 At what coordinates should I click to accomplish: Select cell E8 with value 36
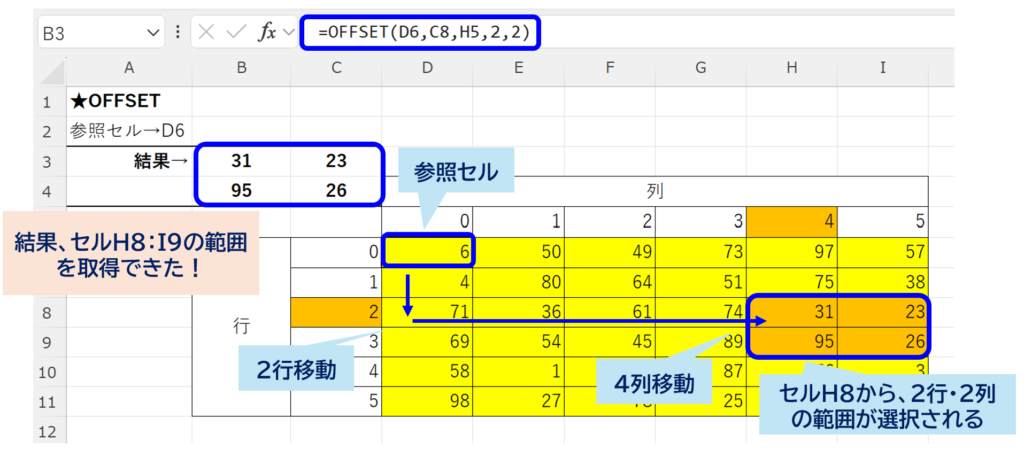[x=519, y=312]
